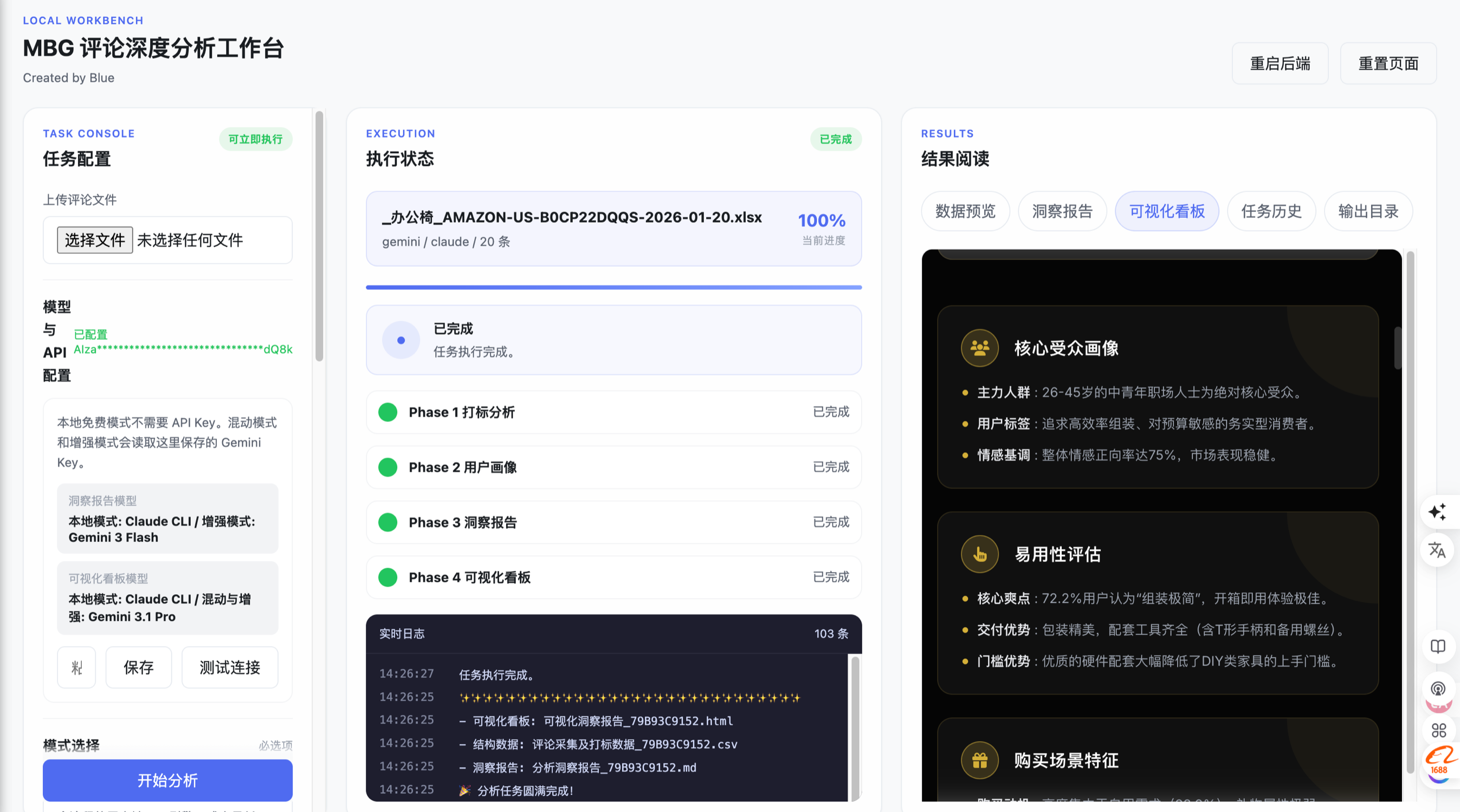Image resolution: width=1460 pixels, height=812 pixels.
Task: Click the gift icon beside 购买场景特征
Action: (x=979, y=760)
